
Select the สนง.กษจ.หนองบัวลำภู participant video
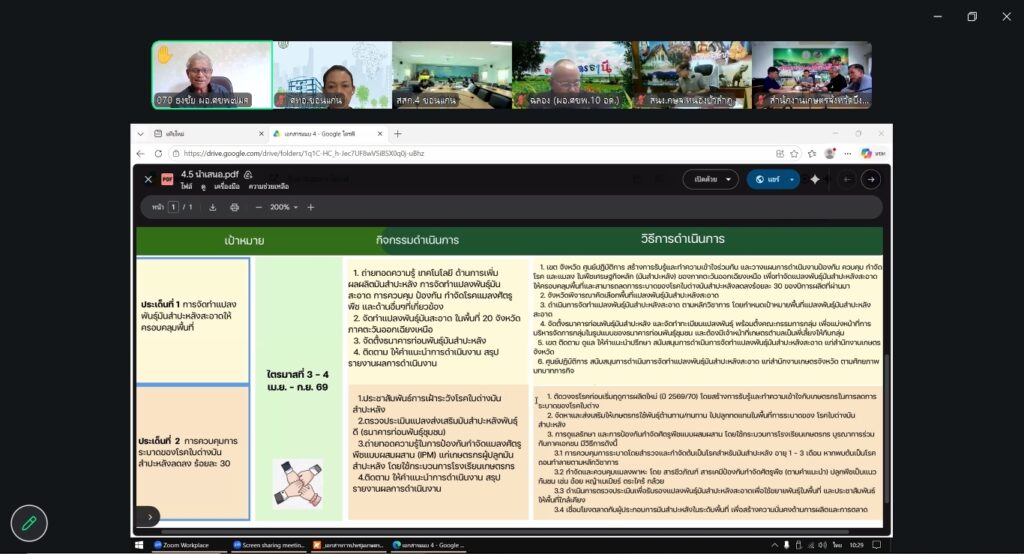692,74
